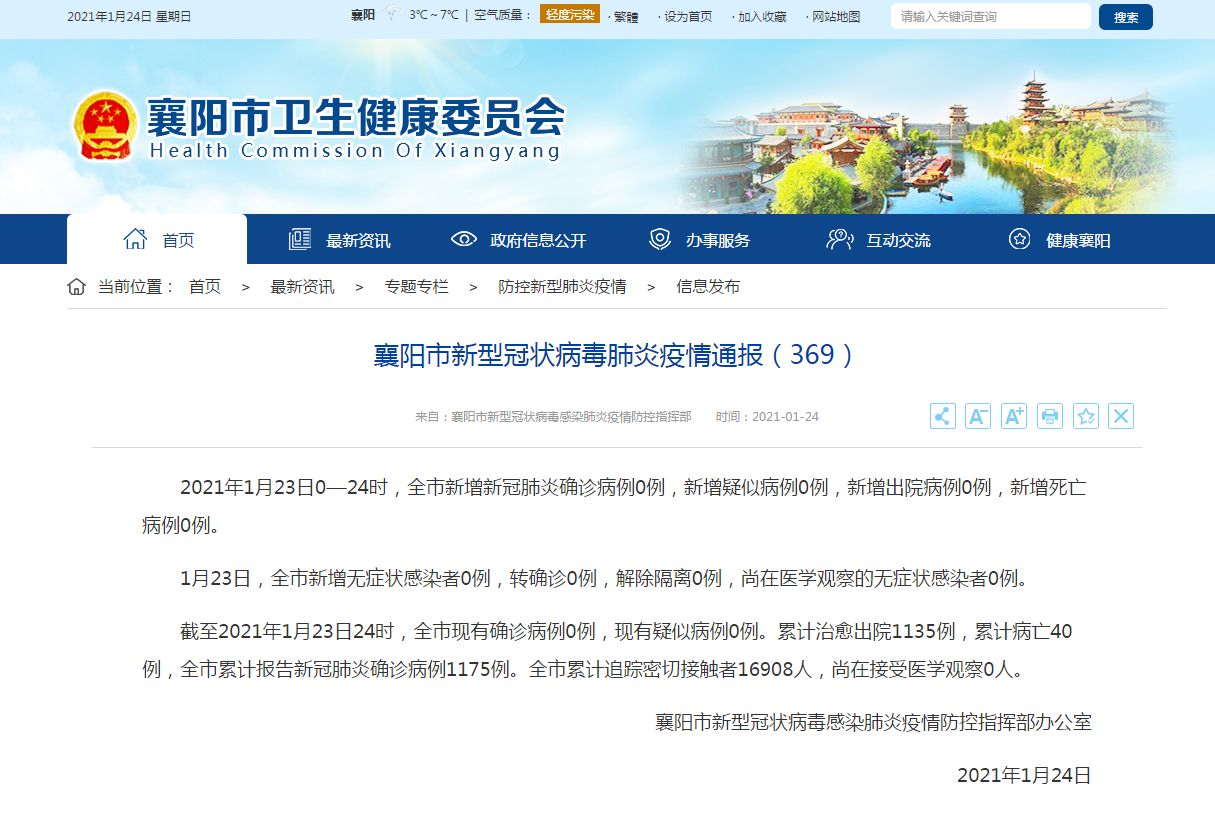
Task: Go to 信息发布 in the breadcrumb
Action: click(708, 287)
